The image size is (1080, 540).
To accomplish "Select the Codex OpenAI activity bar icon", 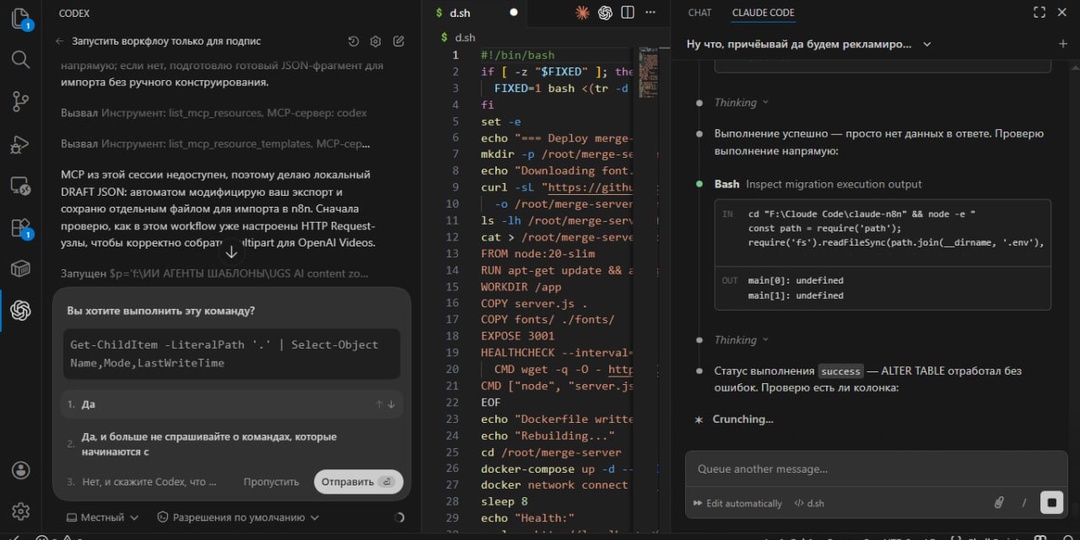I will [x=21, y=311].
